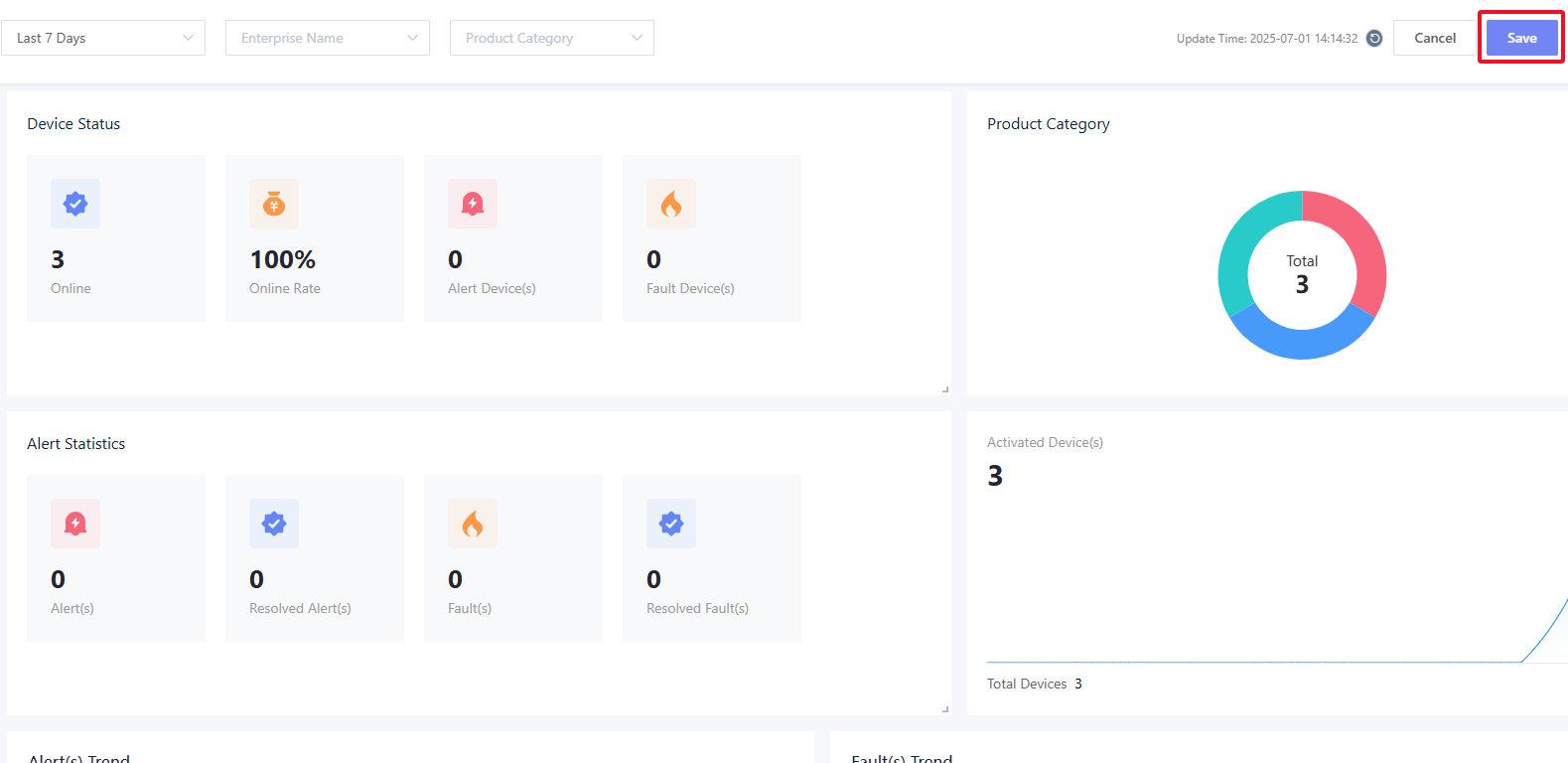Viewport: 1568px width, 763px height.
Task: Click the Alert(s) bell icon in Alert Statistics
Action: (75, 524)
